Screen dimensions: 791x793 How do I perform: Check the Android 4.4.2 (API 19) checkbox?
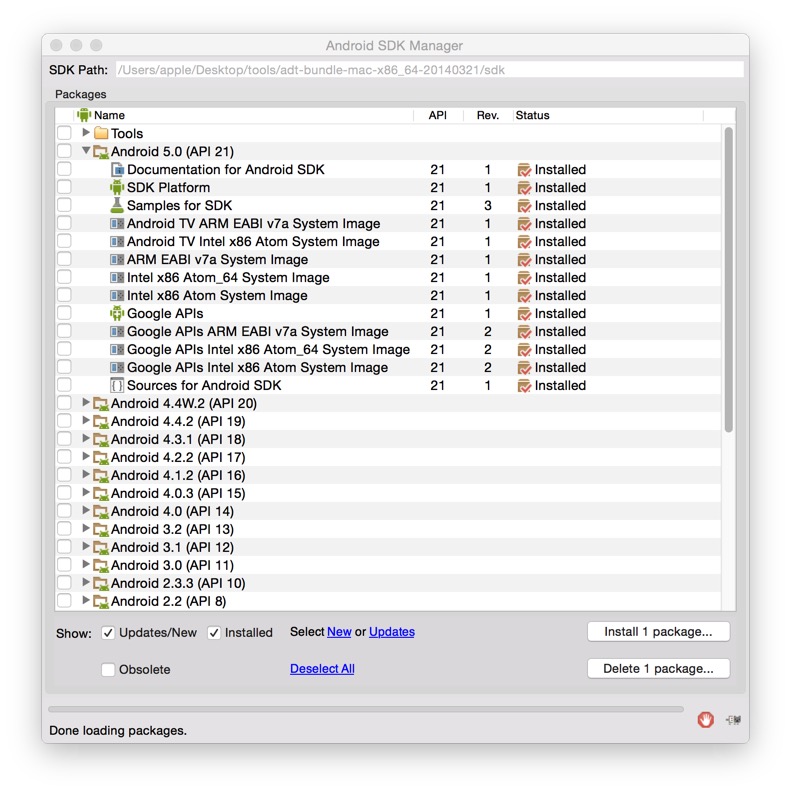pos(64,421)
